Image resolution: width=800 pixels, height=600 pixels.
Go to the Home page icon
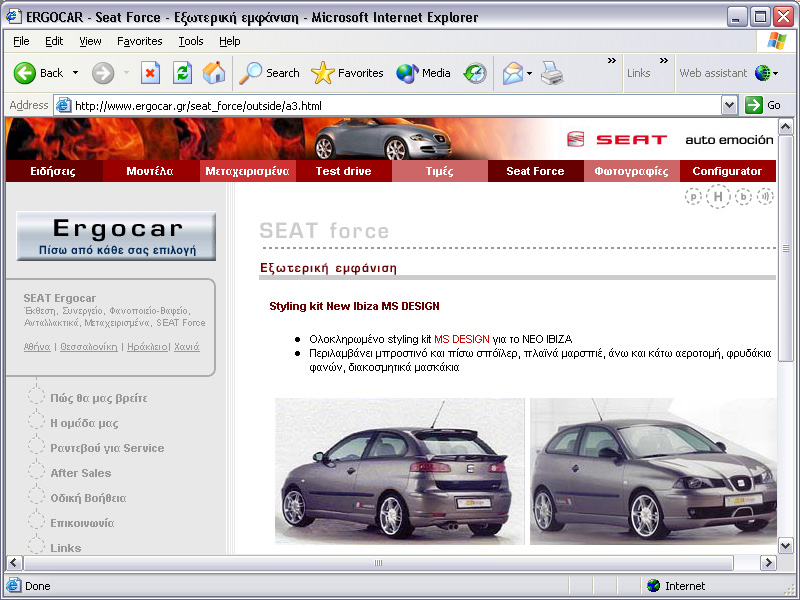click(x=214, y=73)
